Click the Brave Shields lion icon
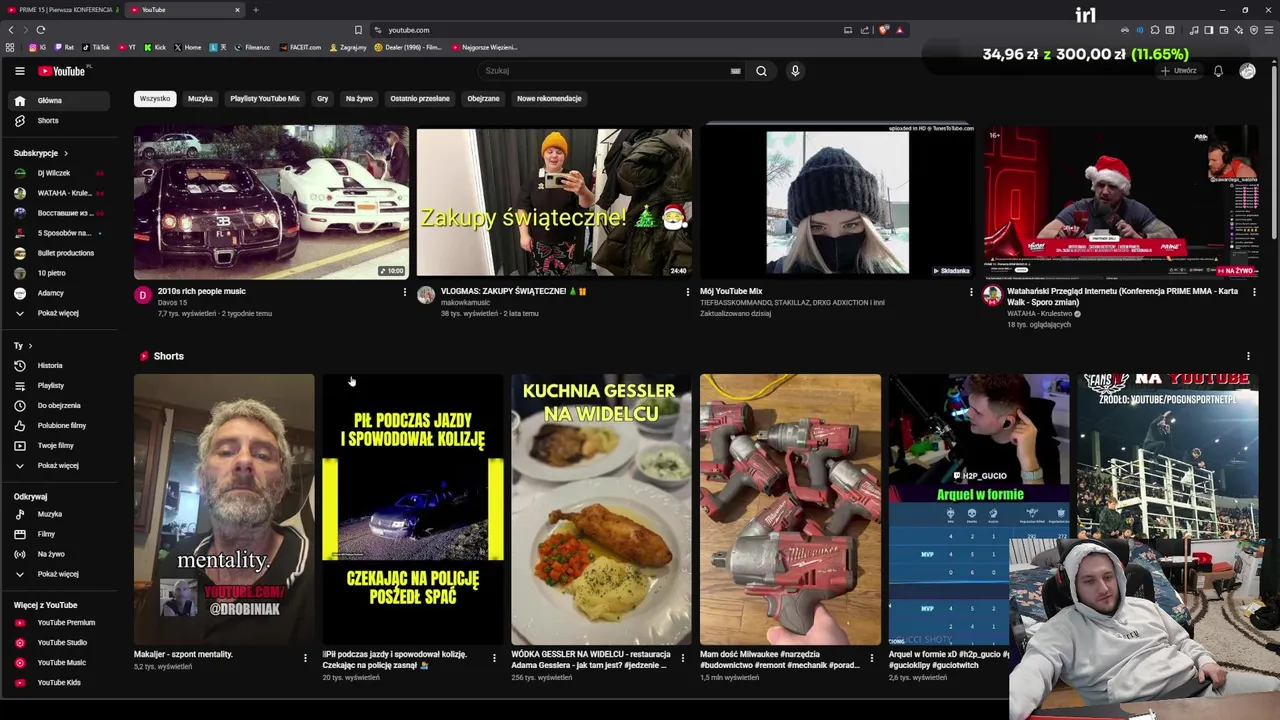 point(883,30)
